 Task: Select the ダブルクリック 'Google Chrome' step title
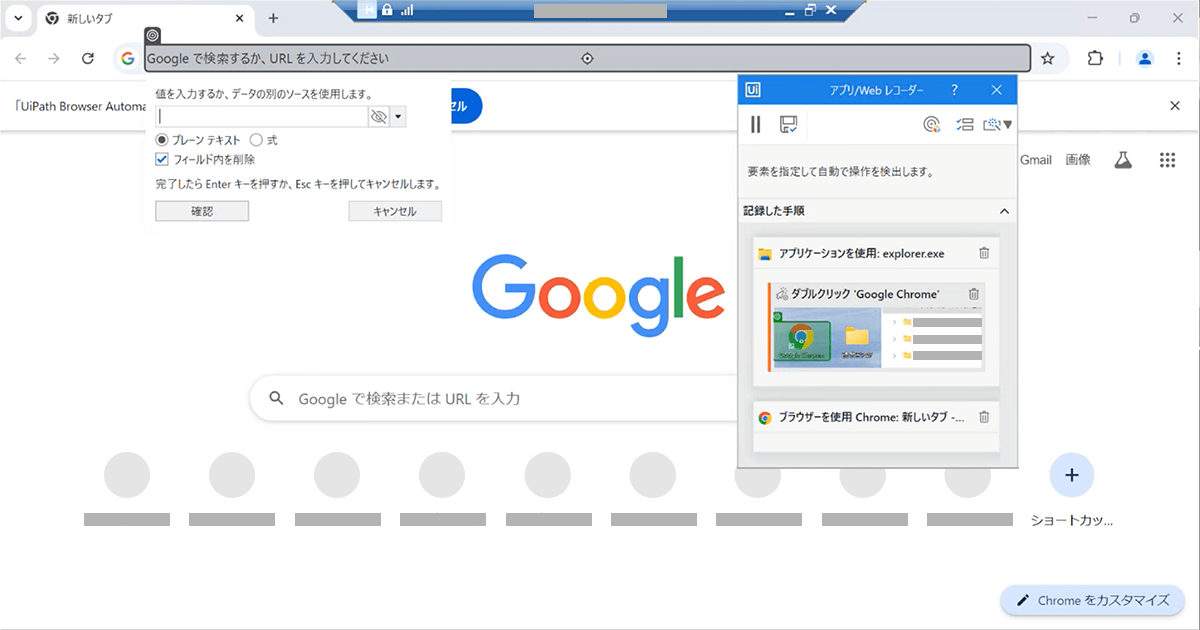[x=865, y=294]
